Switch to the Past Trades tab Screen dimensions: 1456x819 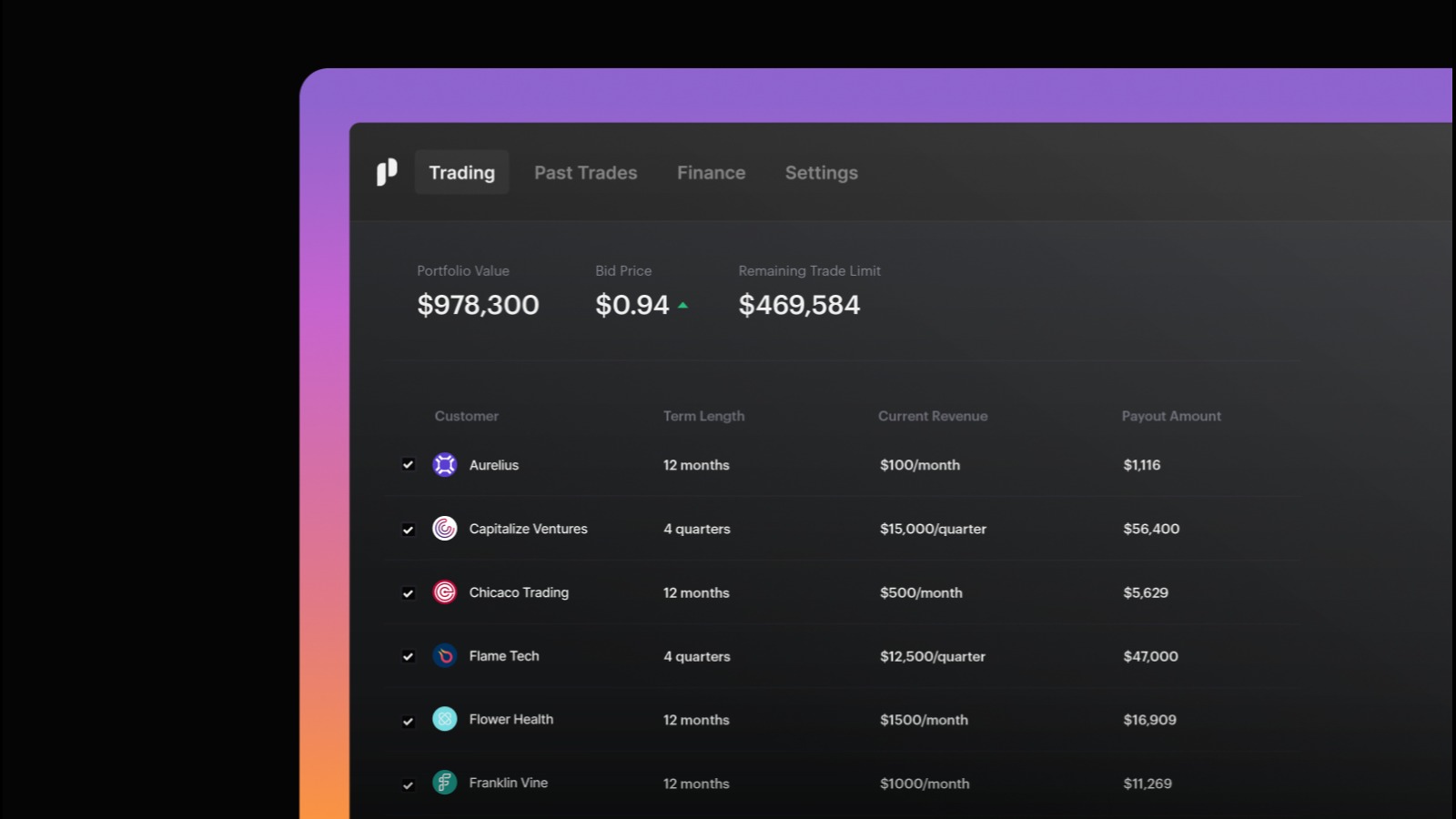tap(585, 173)
